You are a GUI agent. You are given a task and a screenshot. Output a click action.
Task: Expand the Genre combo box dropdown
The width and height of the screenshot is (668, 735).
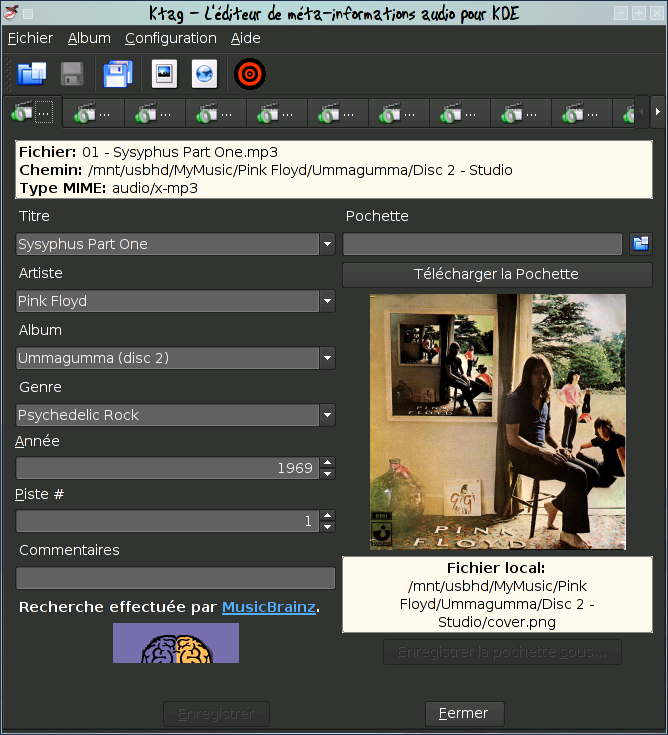point(327,415)
